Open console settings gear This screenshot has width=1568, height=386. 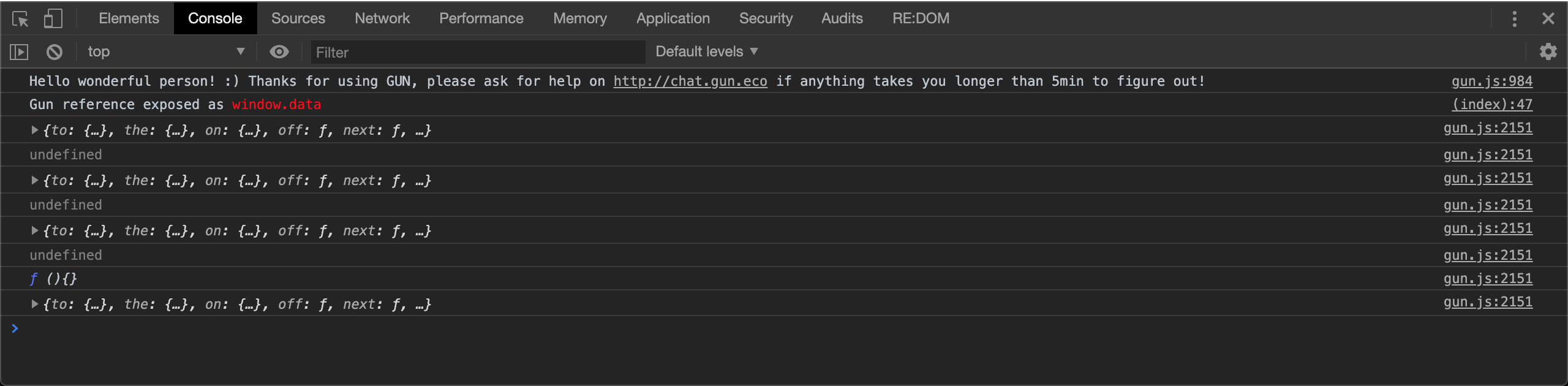1548,51
